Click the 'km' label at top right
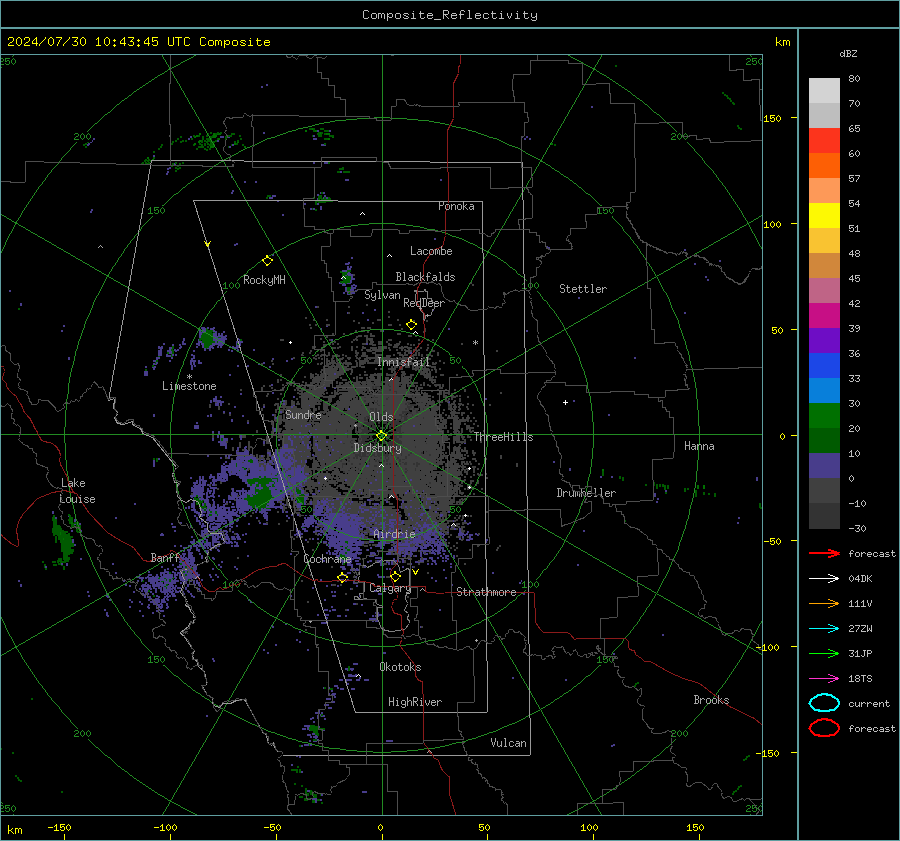The image size is (900, 841). point(782,42)
